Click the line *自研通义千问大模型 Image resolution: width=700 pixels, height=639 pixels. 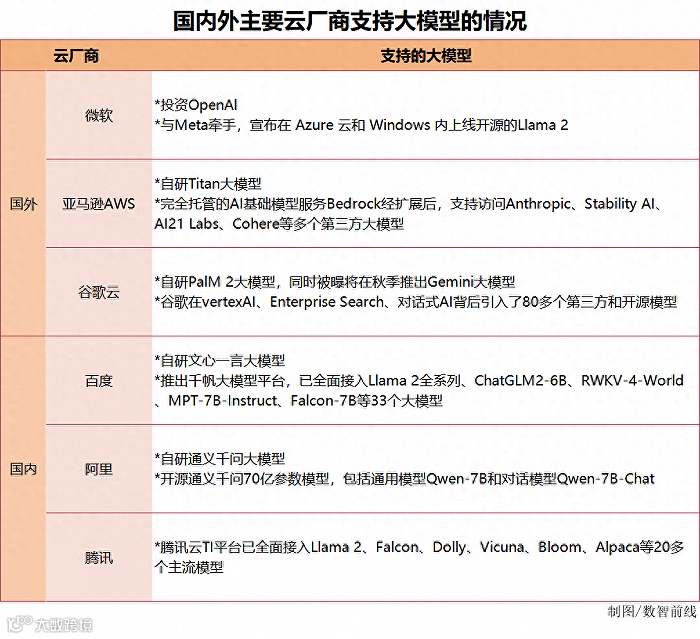point(220,459)
